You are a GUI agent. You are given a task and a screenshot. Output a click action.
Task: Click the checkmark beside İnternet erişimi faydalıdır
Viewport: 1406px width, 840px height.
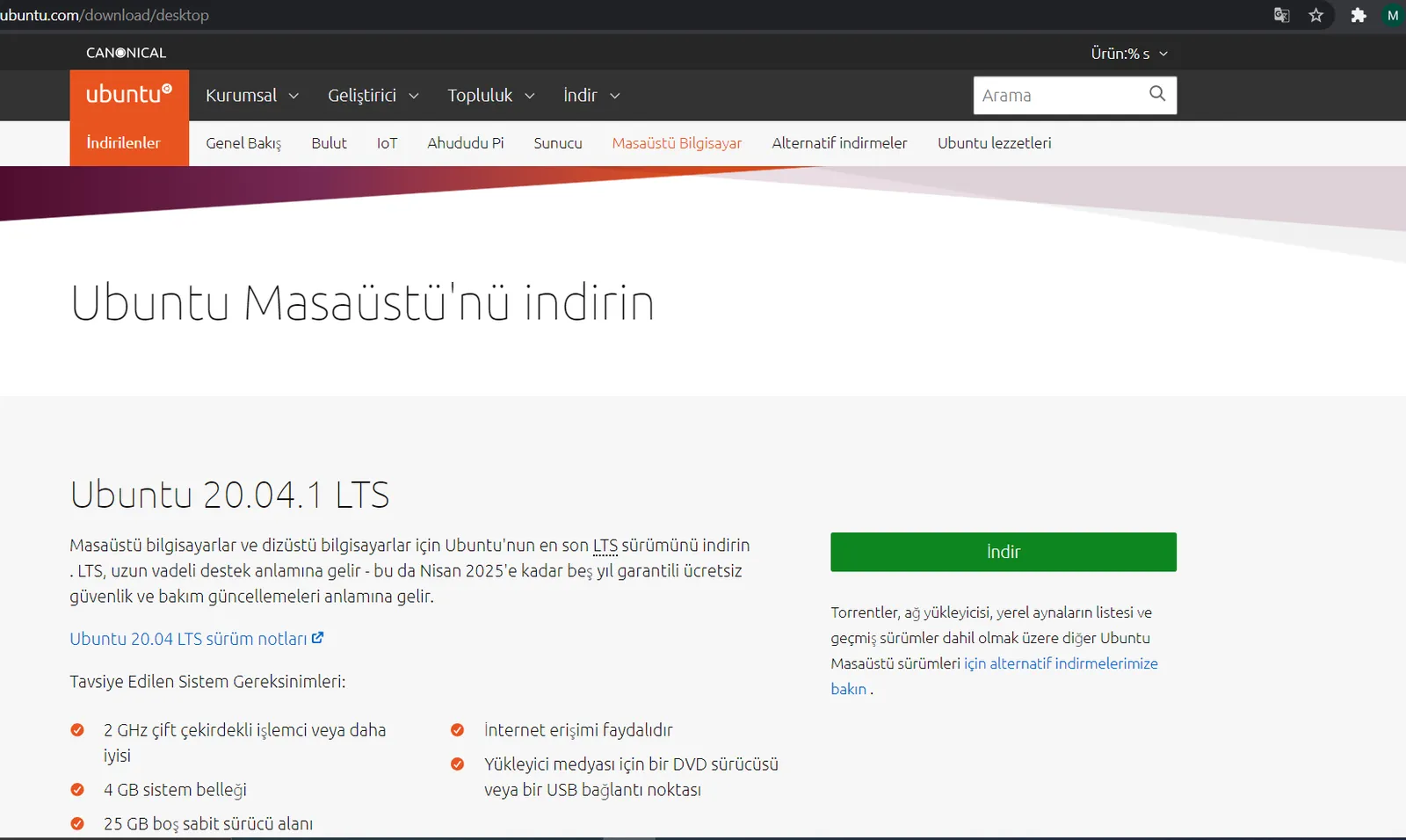(457, 730)
